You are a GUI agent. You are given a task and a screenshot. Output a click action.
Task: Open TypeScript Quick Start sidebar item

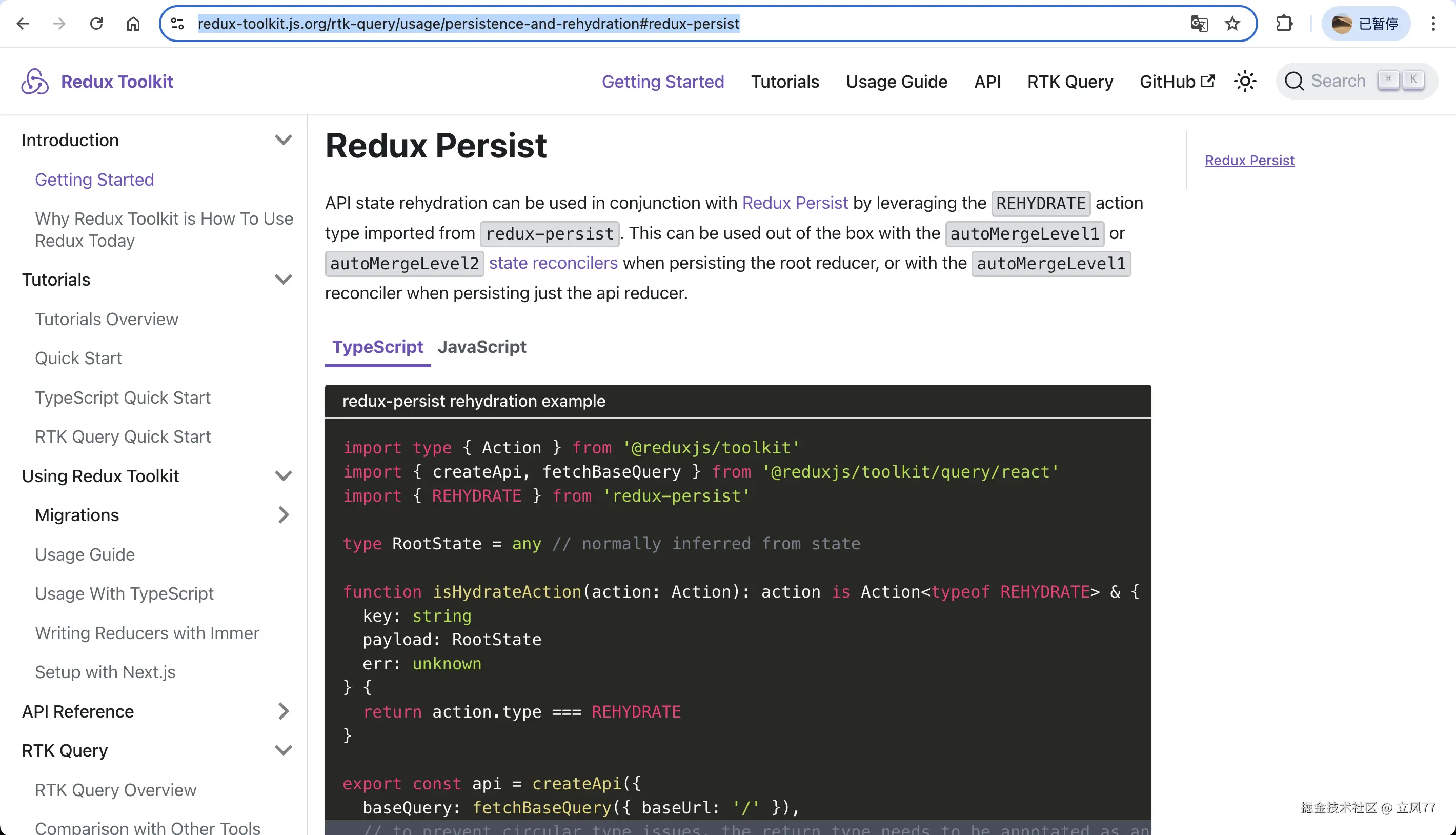pos(123,397)
